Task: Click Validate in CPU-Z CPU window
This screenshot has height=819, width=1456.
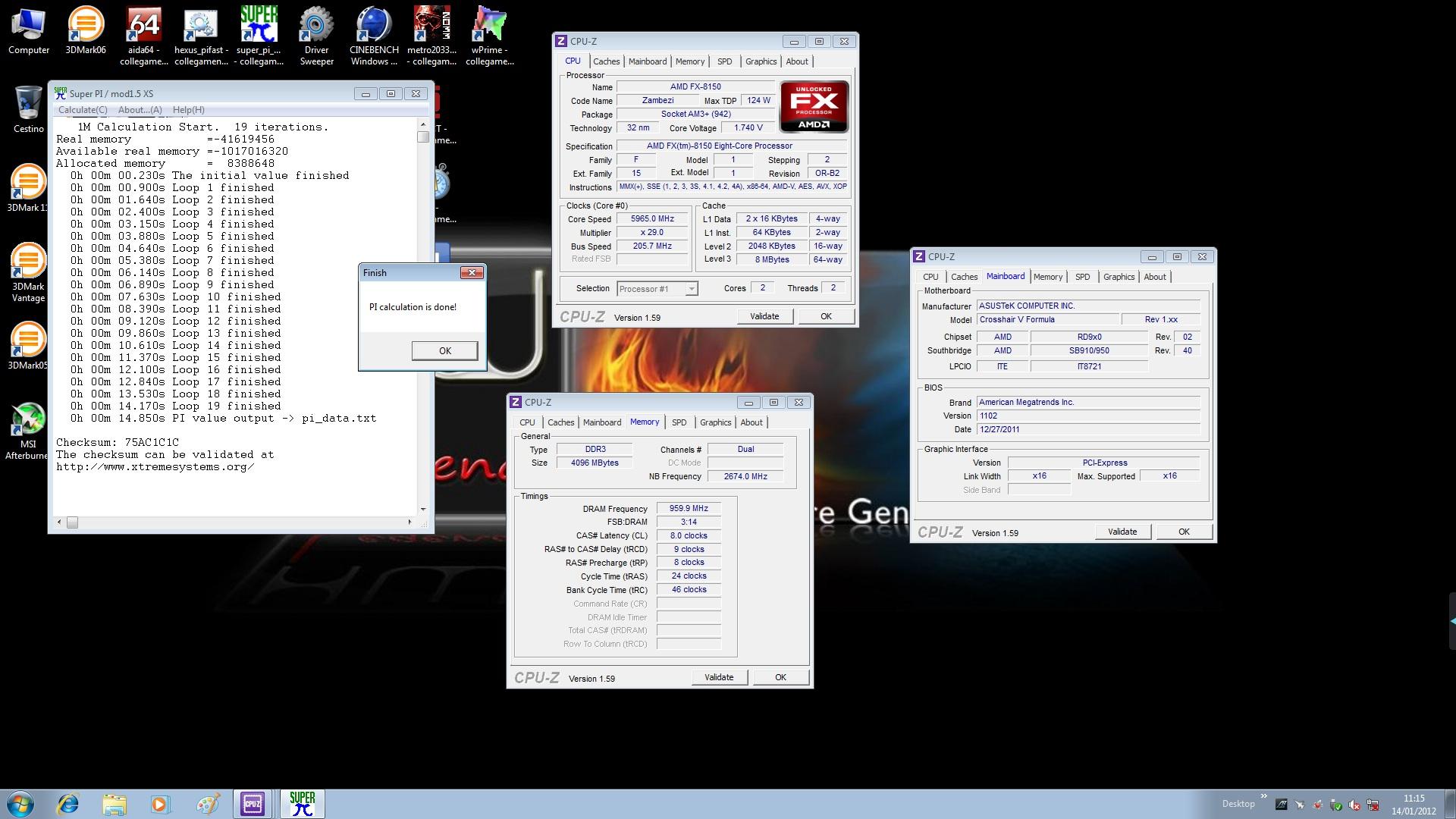Action: 764,316
